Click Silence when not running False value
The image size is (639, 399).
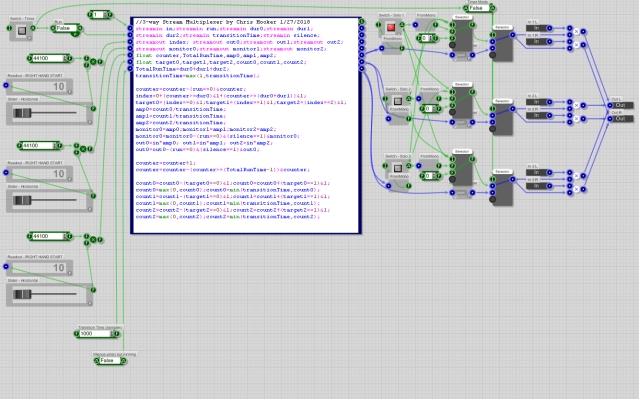click(x=110, y=361)
